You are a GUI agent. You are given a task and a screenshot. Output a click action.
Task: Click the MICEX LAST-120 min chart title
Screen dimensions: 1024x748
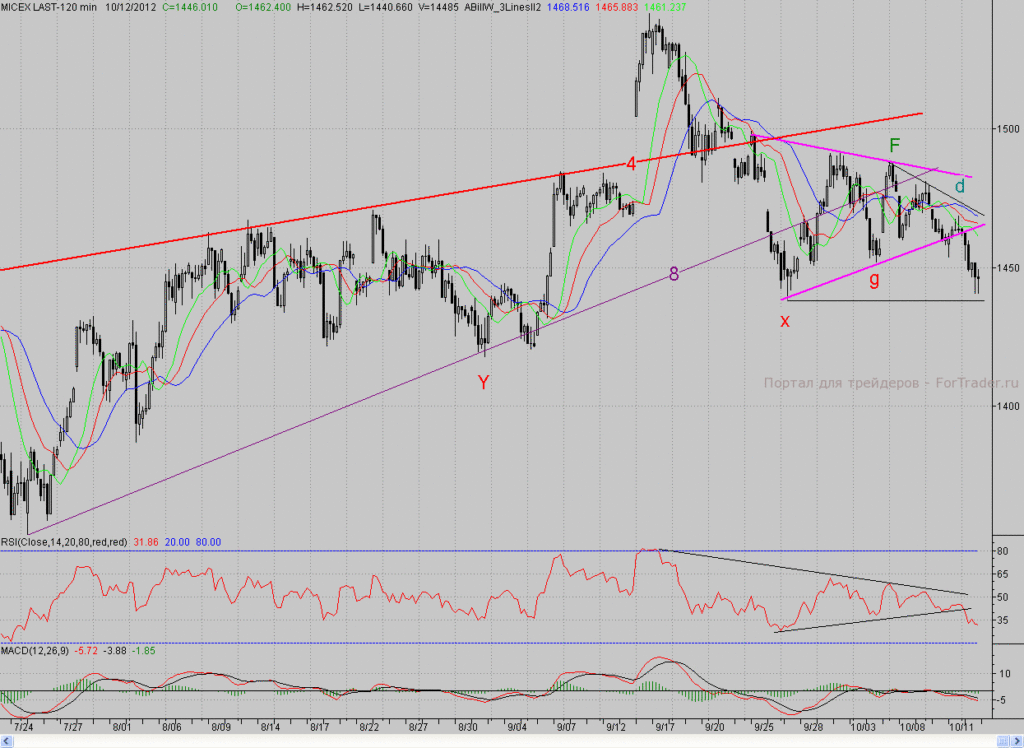48,7
